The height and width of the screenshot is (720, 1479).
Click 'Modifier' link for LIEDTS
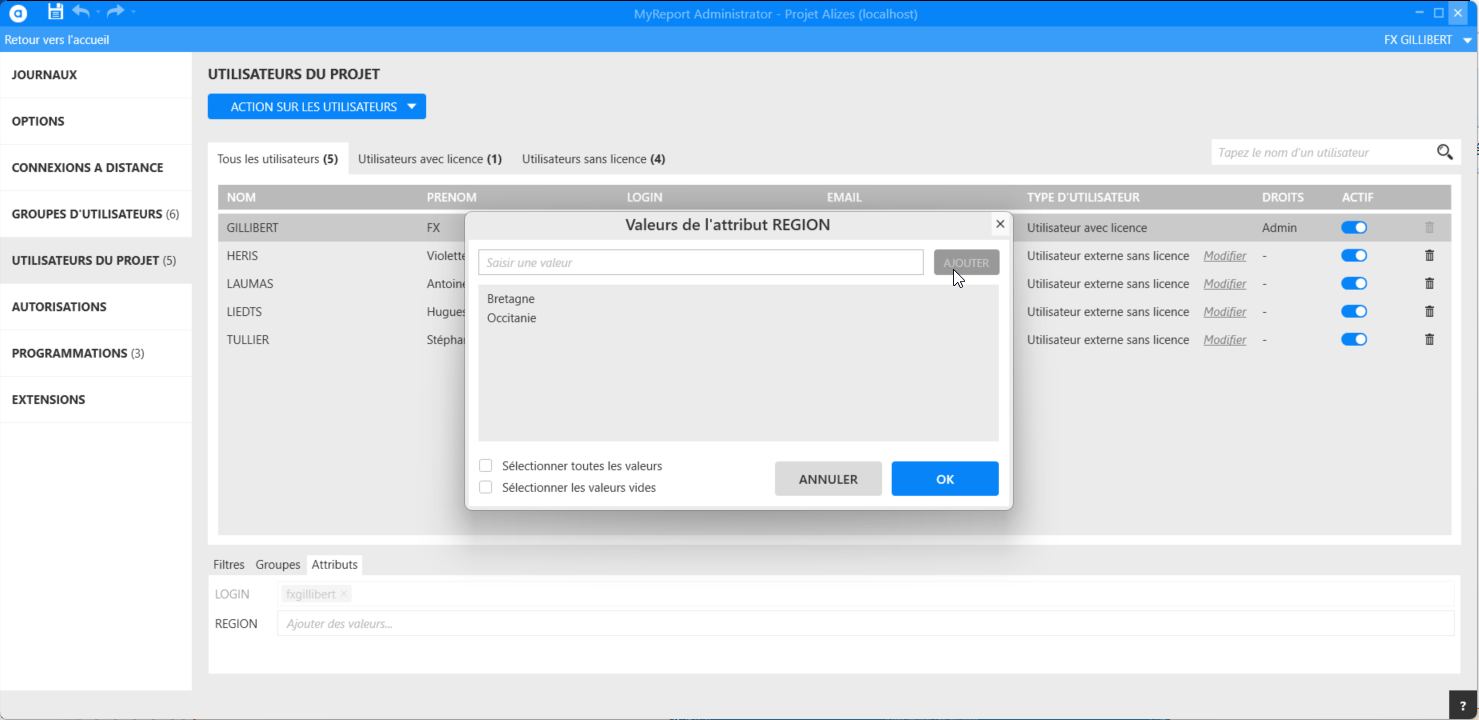pos(1224,312)
